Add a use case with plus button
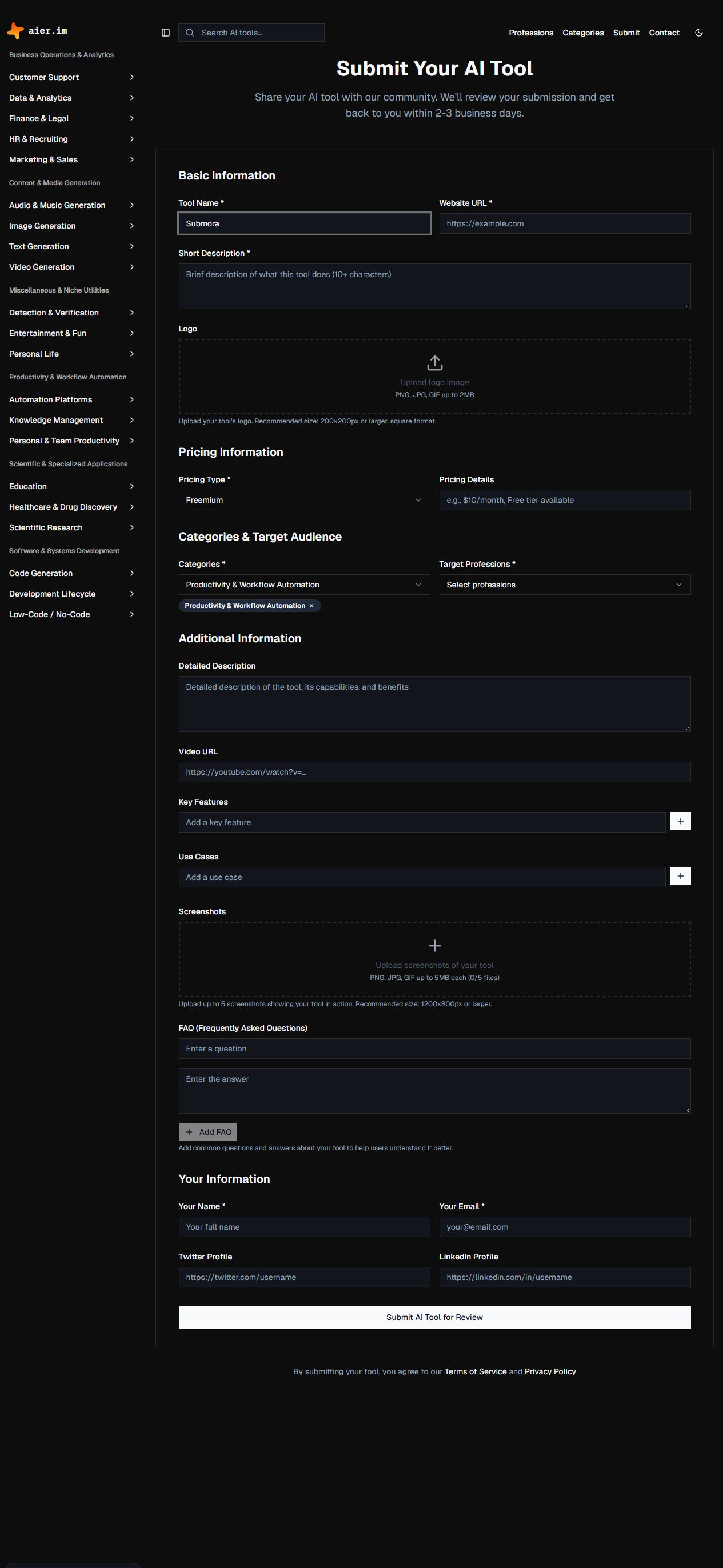The width and height of the screenshot is (723, 1568). coord(680,876)
